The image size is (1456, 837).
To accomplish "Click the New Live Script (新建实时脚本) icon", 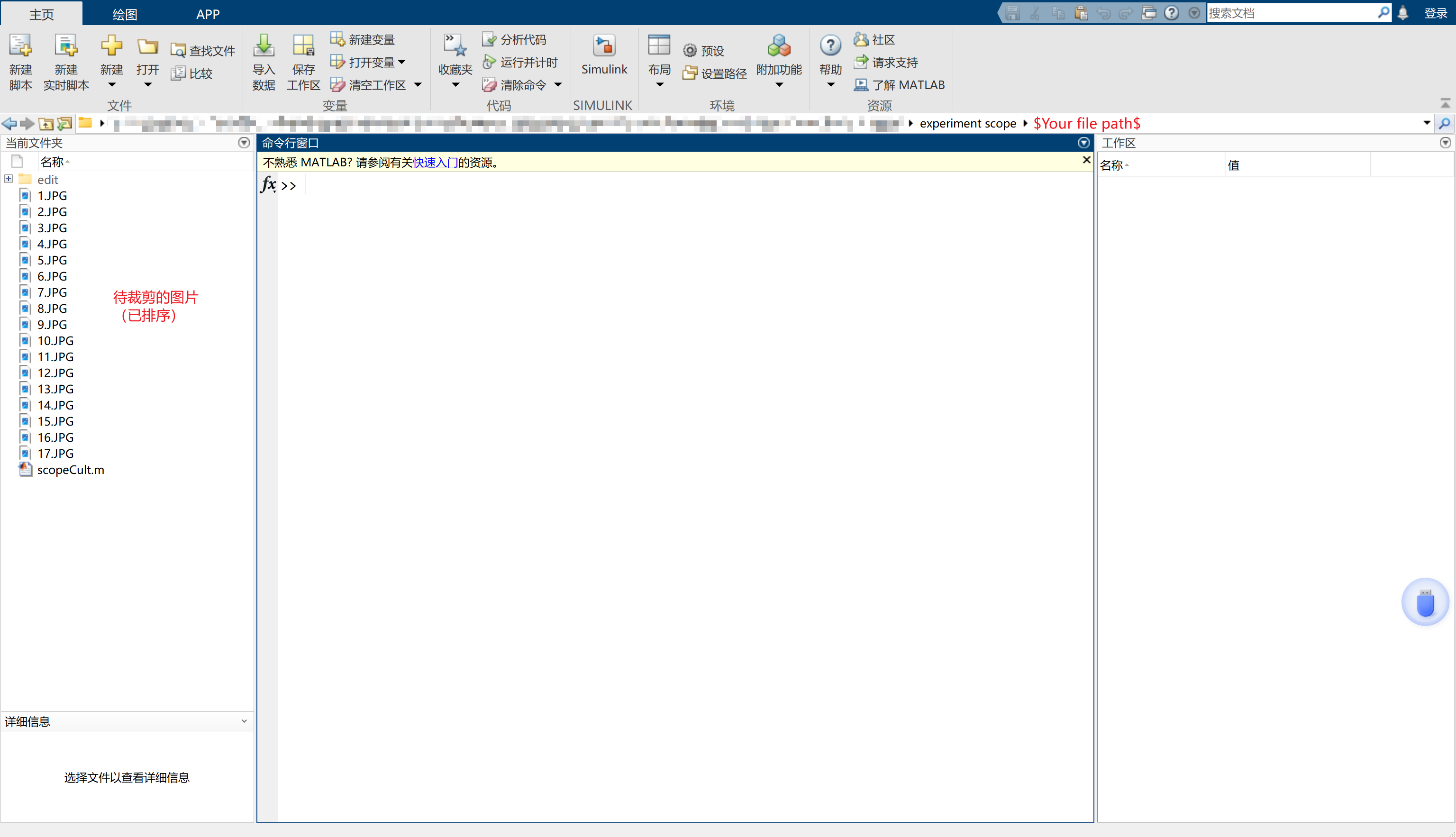I will [x=66, y=46].
